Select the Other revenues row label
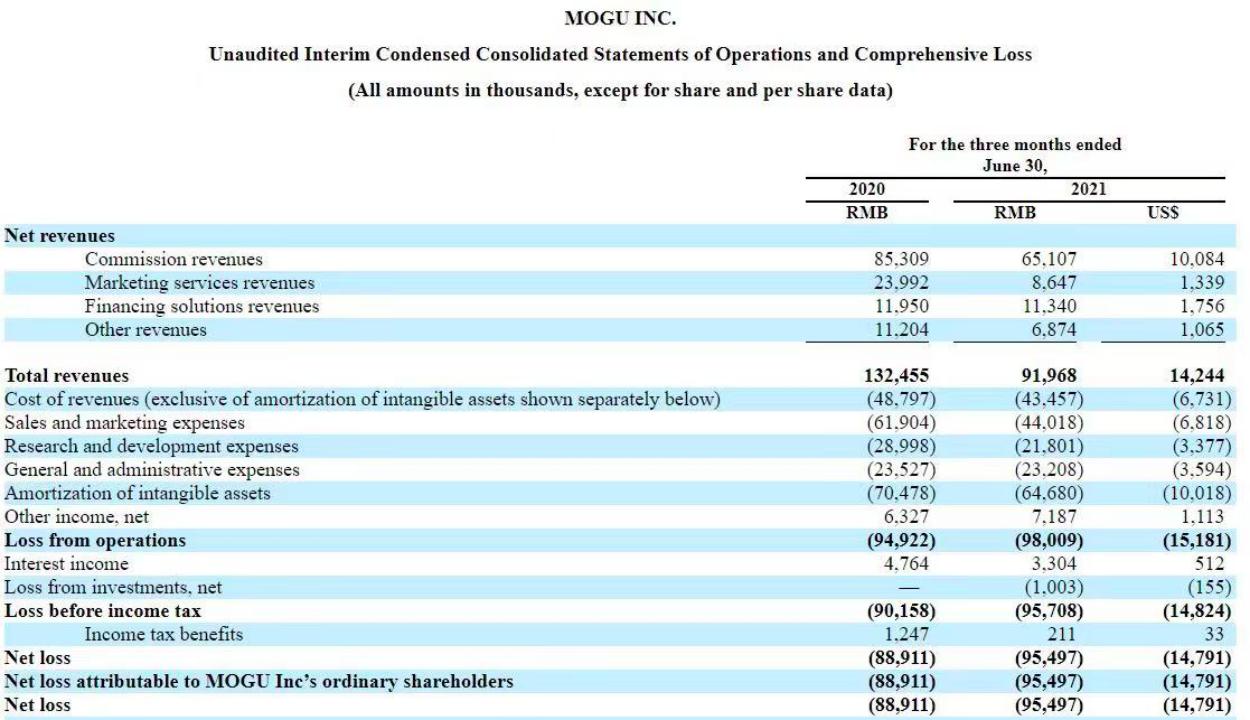This screenshot has height=720, width=1250. [x=146, y=329]
